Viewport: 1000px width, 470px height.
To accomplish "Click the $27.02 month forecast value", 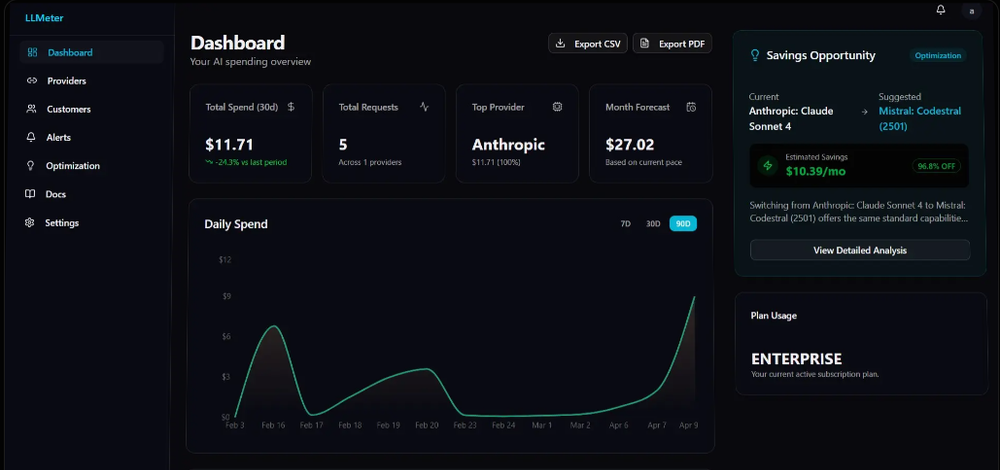I will coord(629,145).
